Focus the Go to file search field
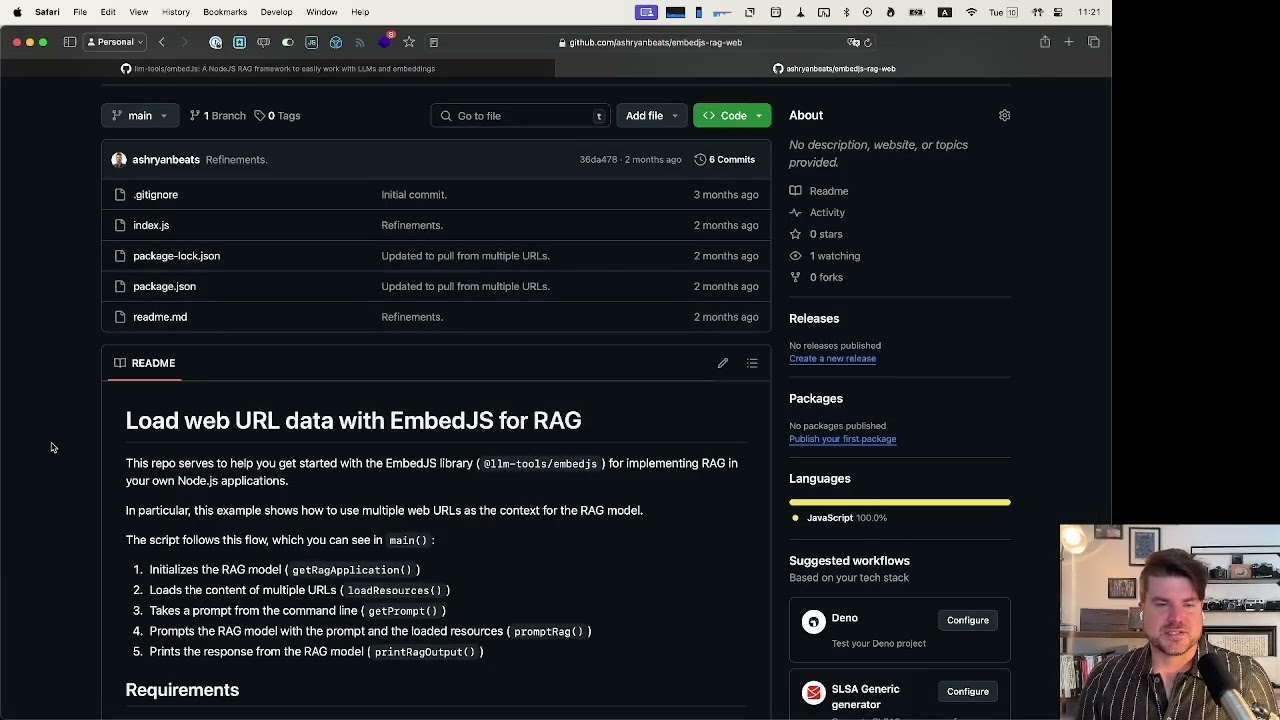This screenshot has height=720, width=1280. tap(520, 116)
